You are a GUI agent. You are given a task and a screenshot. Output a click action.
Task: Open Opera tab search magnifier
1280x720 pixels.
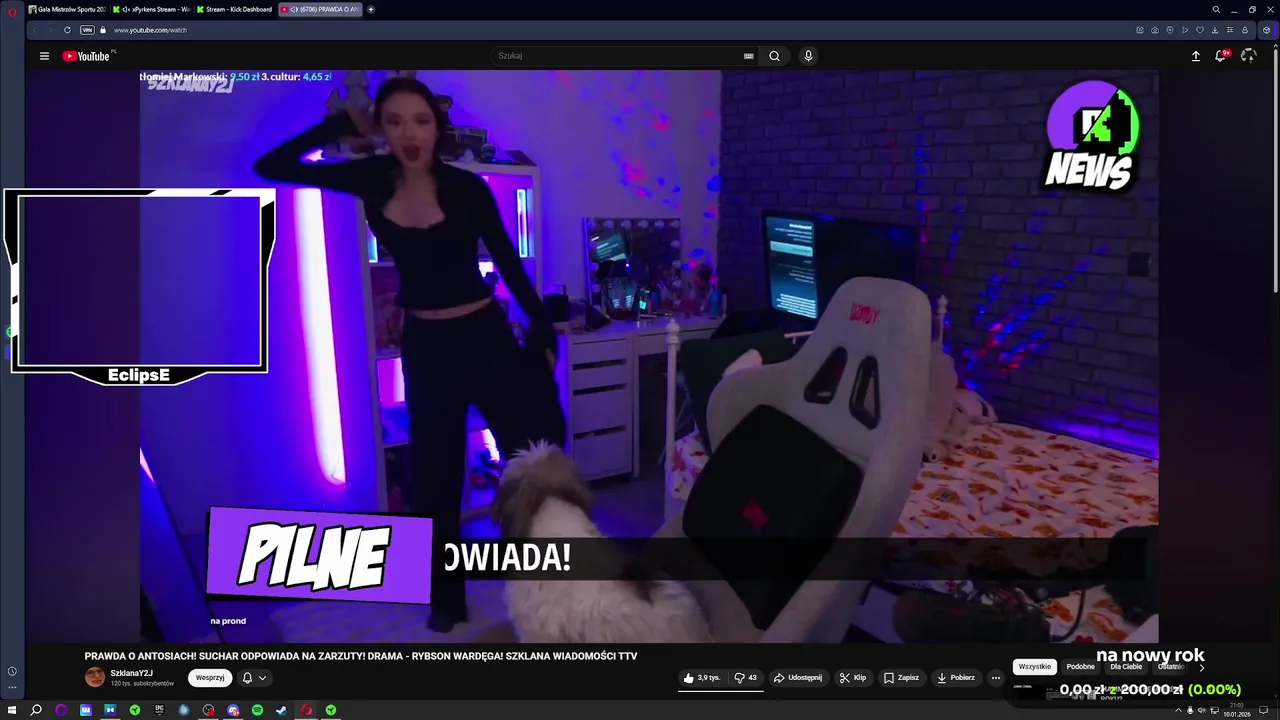click(x=1216, y=9)
